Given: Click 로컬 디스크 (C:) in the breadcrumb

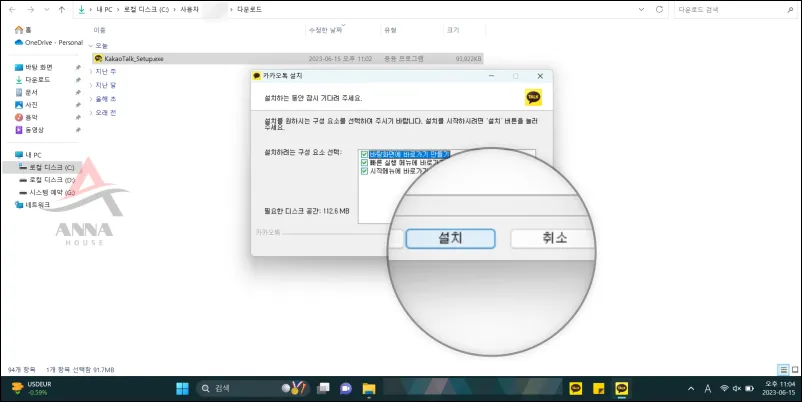Looking at the screenshot, I should click(146, 10).
